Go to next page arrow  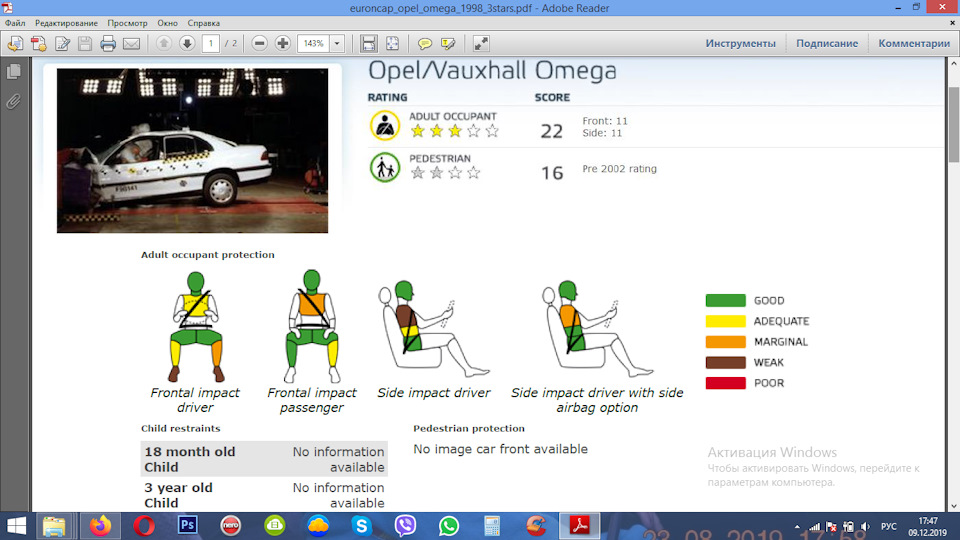click(x=187, y=43)
